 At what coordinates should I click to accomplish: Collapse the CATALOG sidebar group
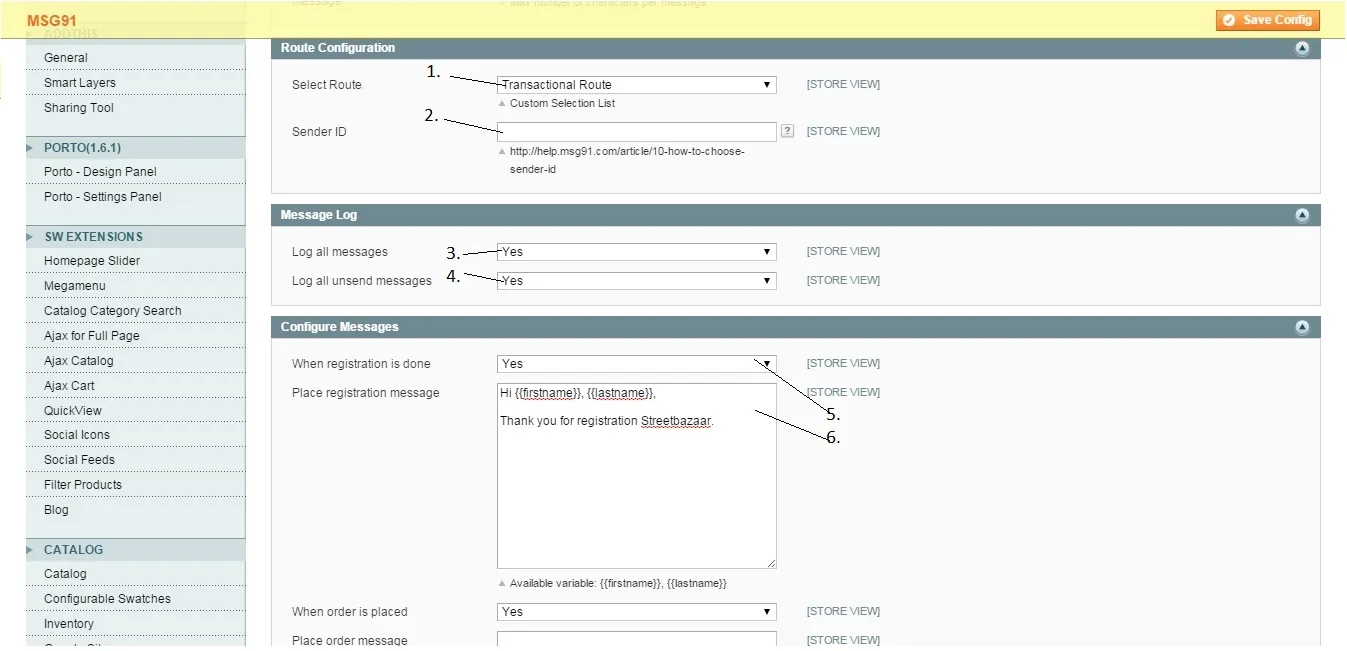pyautogui.click(x=136, y=550)
